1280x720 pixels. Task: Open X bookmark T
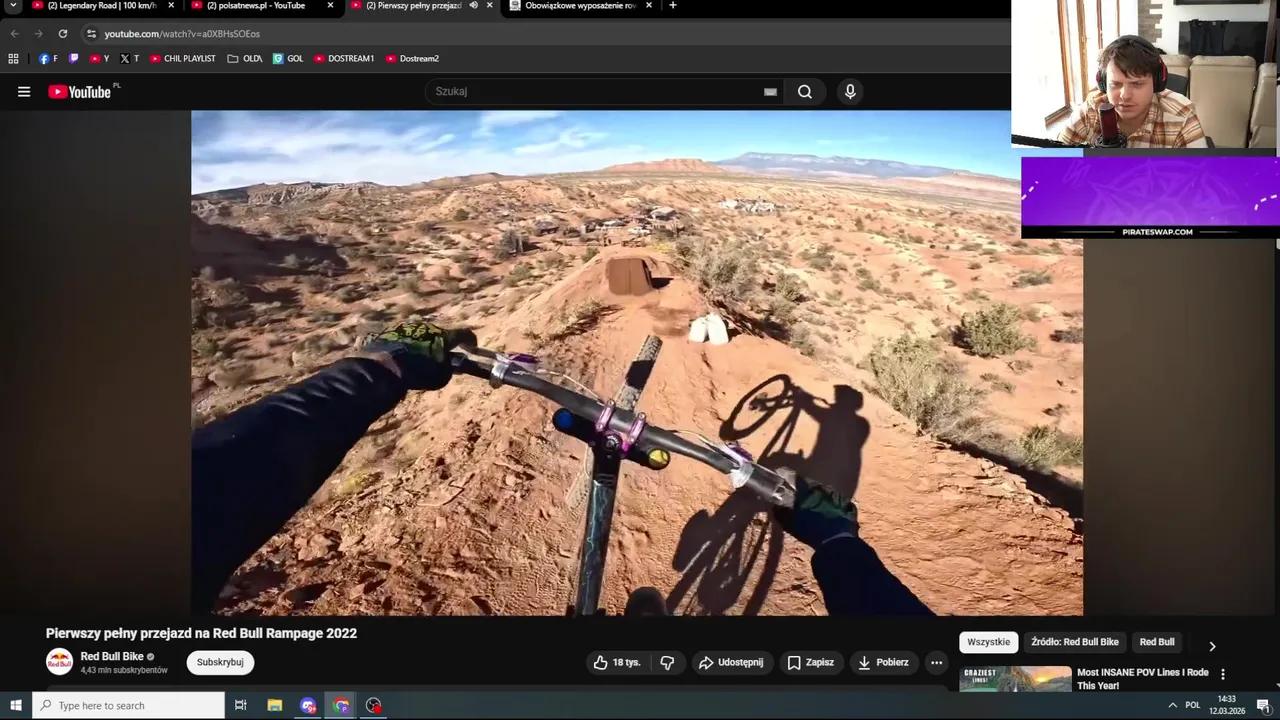[x=130, y=59]
